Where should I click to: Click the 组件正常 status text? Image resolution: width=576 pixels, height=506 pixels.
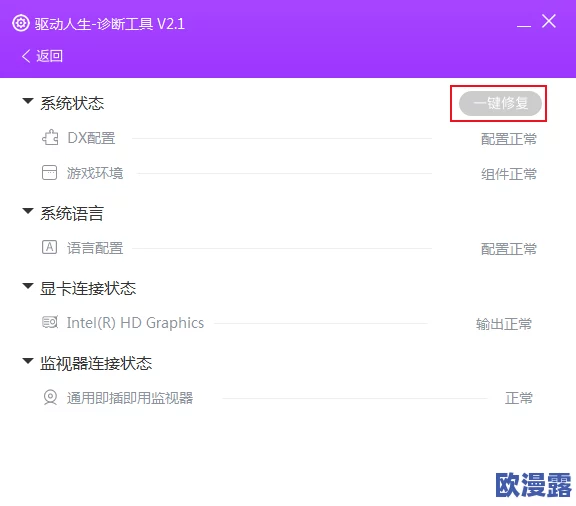[x=509, y=174]
